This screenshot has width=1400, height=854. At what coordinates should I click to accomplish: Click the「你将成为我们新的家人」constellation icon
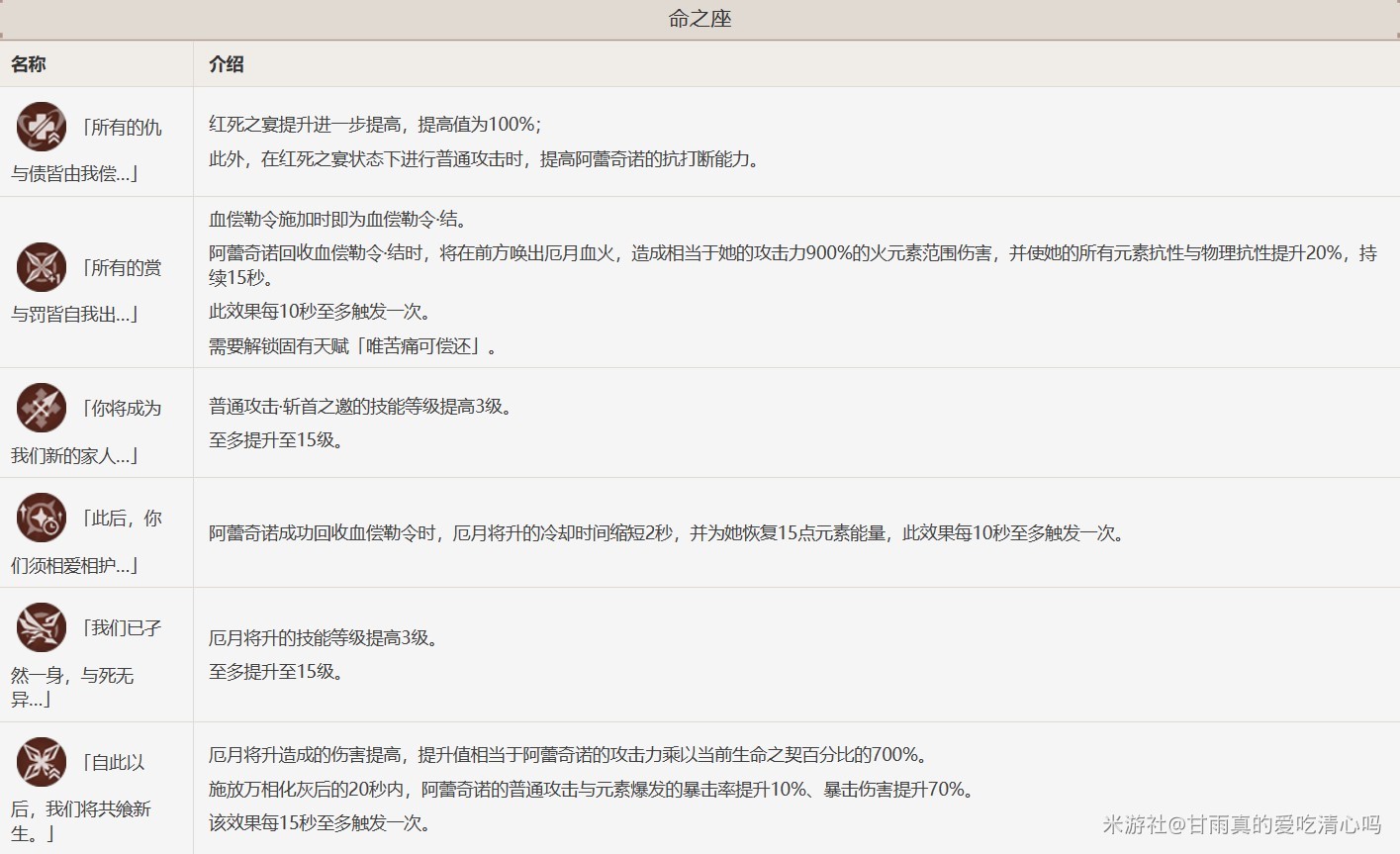[42, 408]
